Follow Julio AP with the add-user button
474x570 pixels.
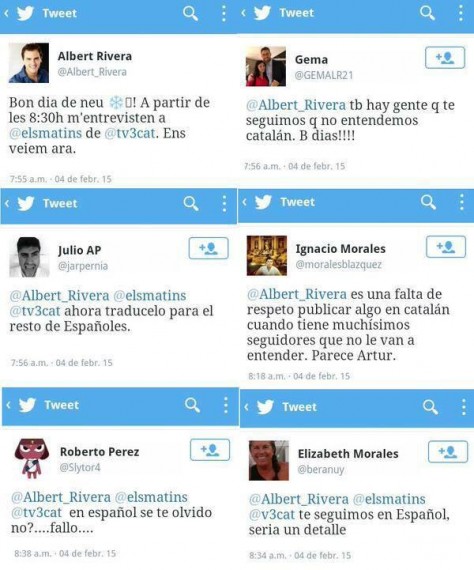[x=209, y=248]
